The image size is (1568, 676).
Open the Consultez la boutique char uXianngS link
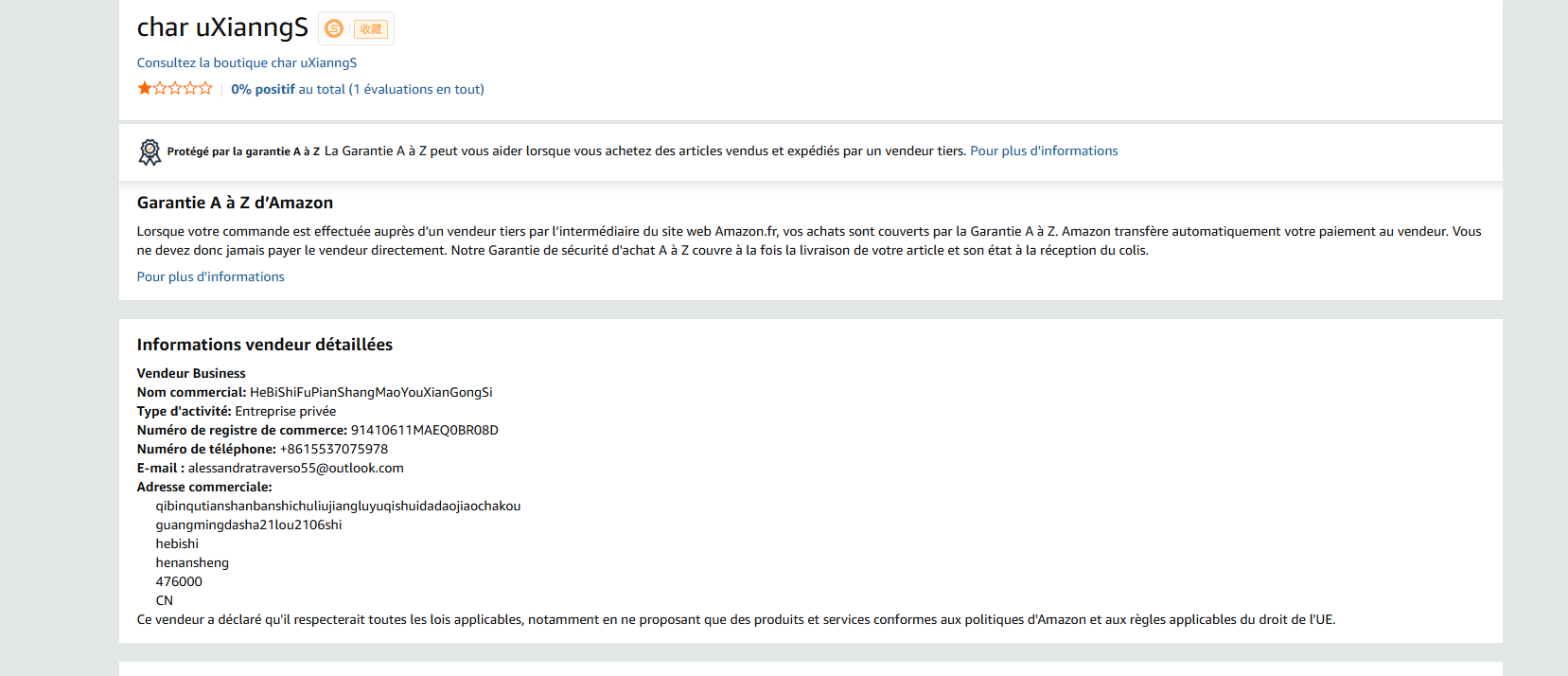247,62
